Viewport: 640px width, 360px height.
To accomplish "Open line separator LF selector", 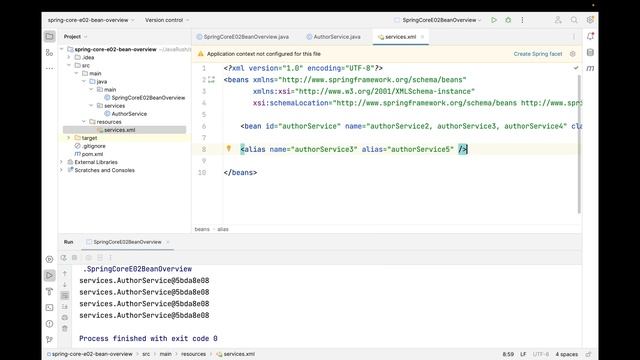I will [x=523, y=354].
